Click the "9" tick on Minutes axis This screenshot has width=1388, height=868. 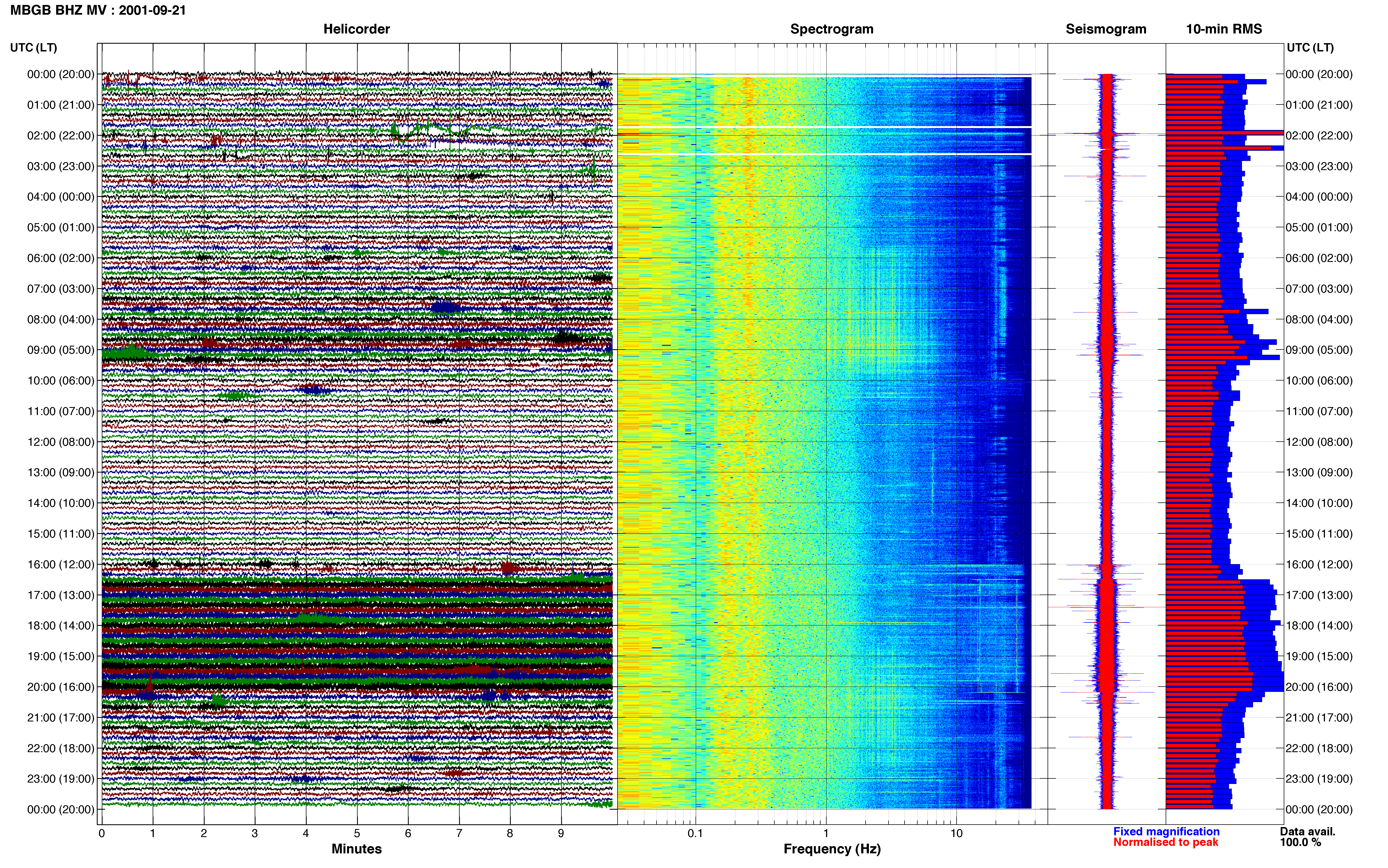(x=561, y=833)
